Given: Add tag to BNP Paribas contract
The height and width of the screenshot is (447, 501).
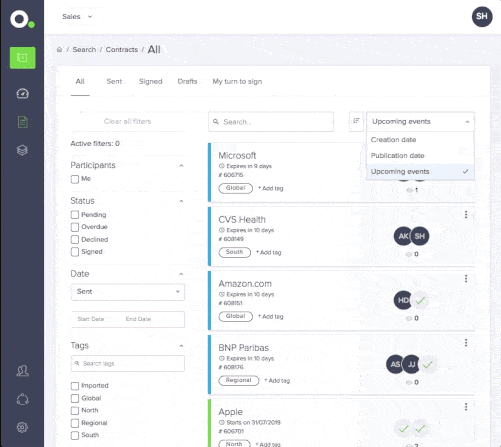Looking at the screenshot, I should click(277, 381).
